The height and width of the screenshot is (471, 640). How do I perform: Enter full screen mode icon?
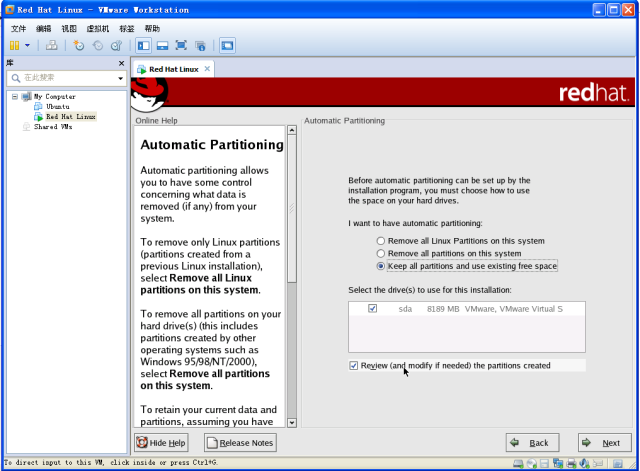click(x=181, y=45)
